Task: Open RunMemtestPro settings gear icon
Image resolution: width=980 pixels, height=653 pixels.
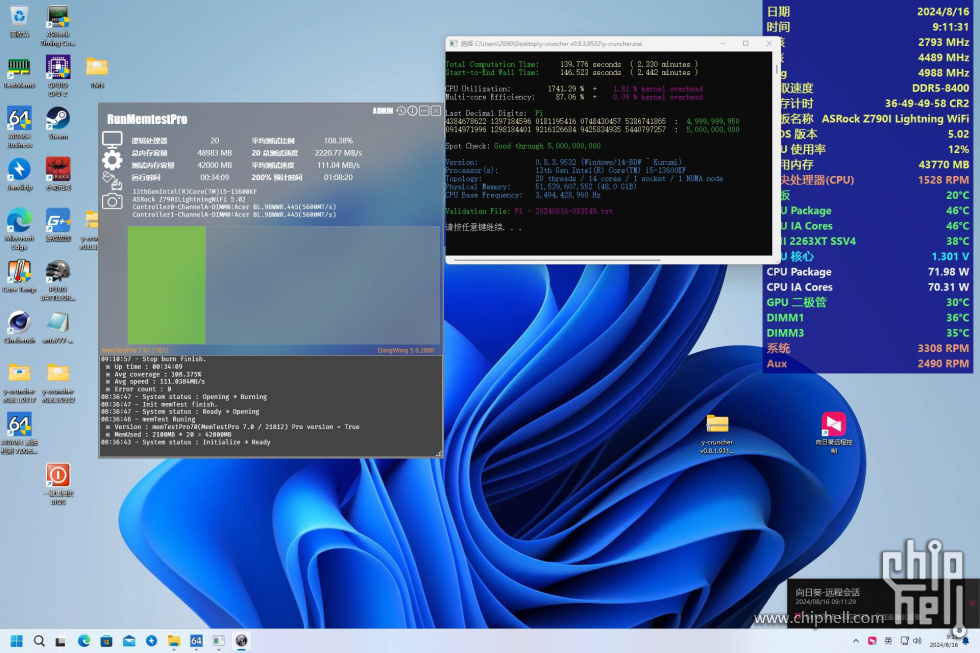Action: (112, 160)
